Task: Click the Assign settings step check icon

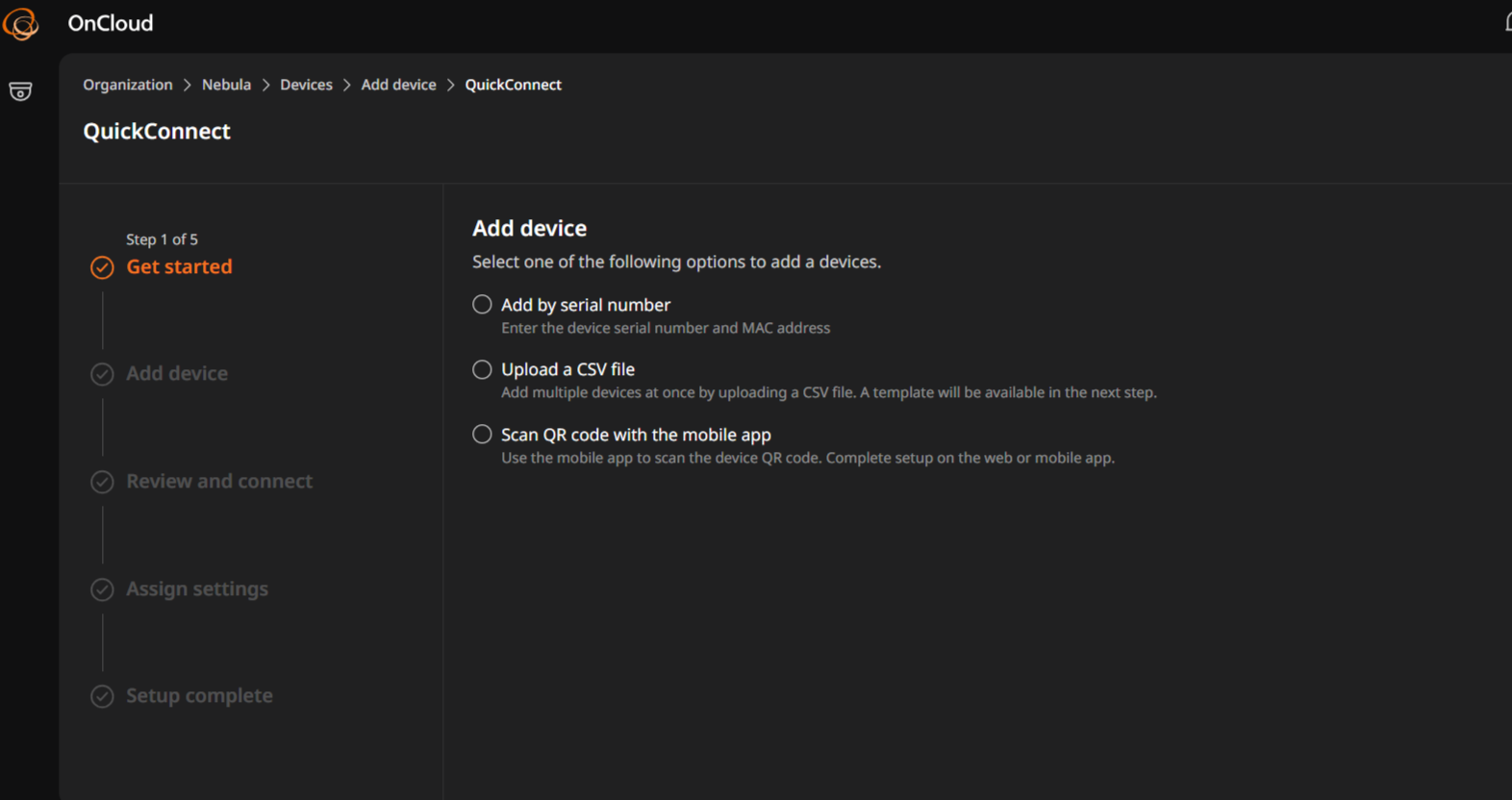Action: pyautogui.click(x=102, y=589)
